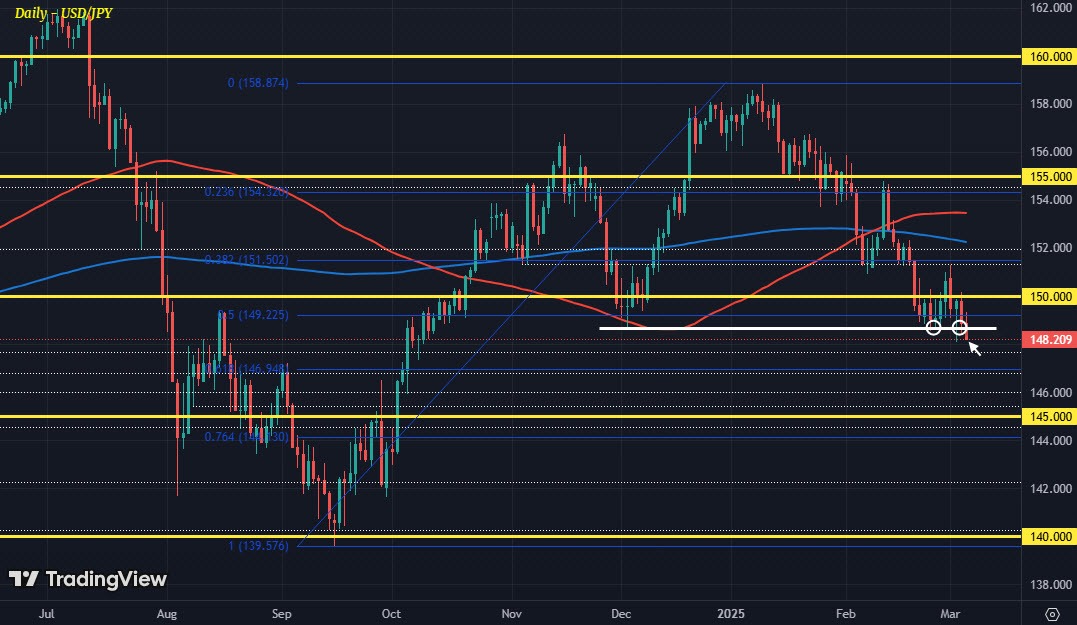Click the Feb label on time axis
This screenshot has width=1077, height=625.
coord(846,613)
